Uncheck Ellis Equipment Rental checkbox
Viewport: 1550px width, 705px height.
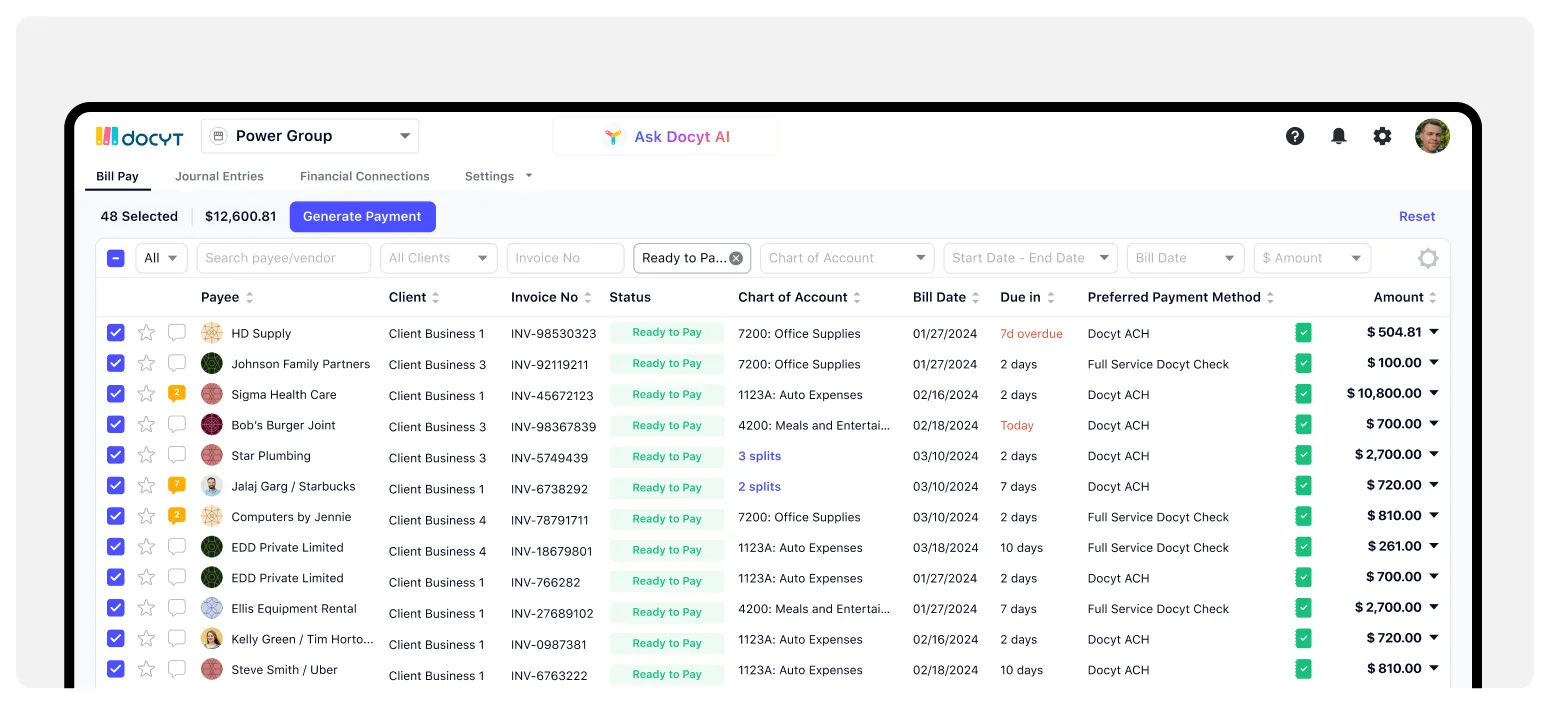[116, 608]
